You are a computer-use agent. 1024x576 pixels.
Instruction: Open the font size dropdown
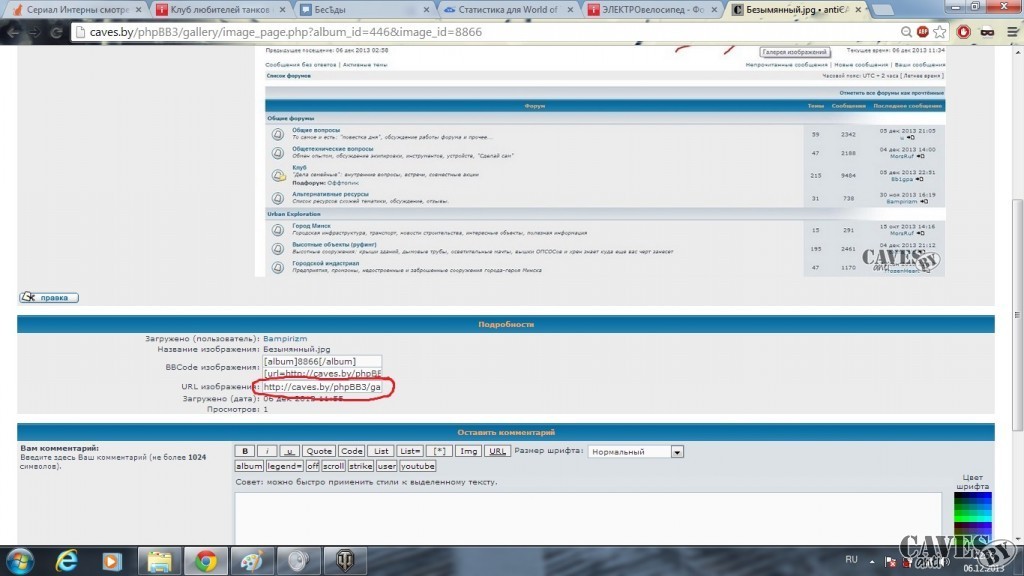pos(636,451)
